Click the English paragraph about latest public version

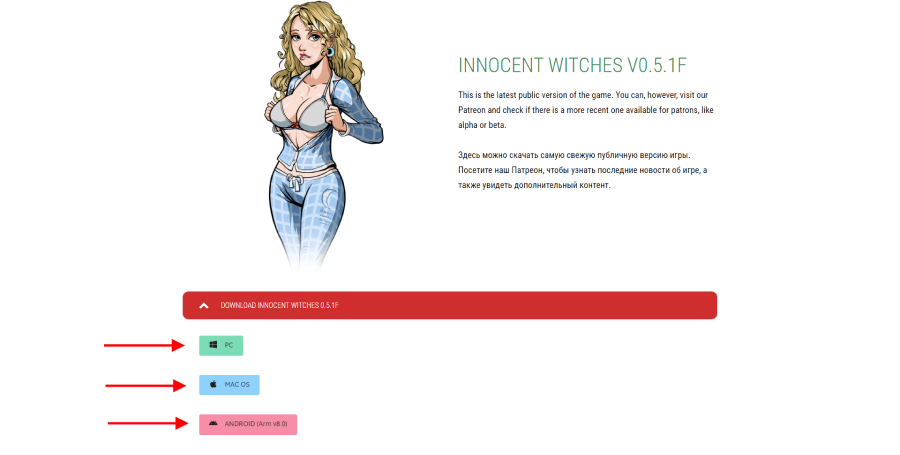[585, 110]
